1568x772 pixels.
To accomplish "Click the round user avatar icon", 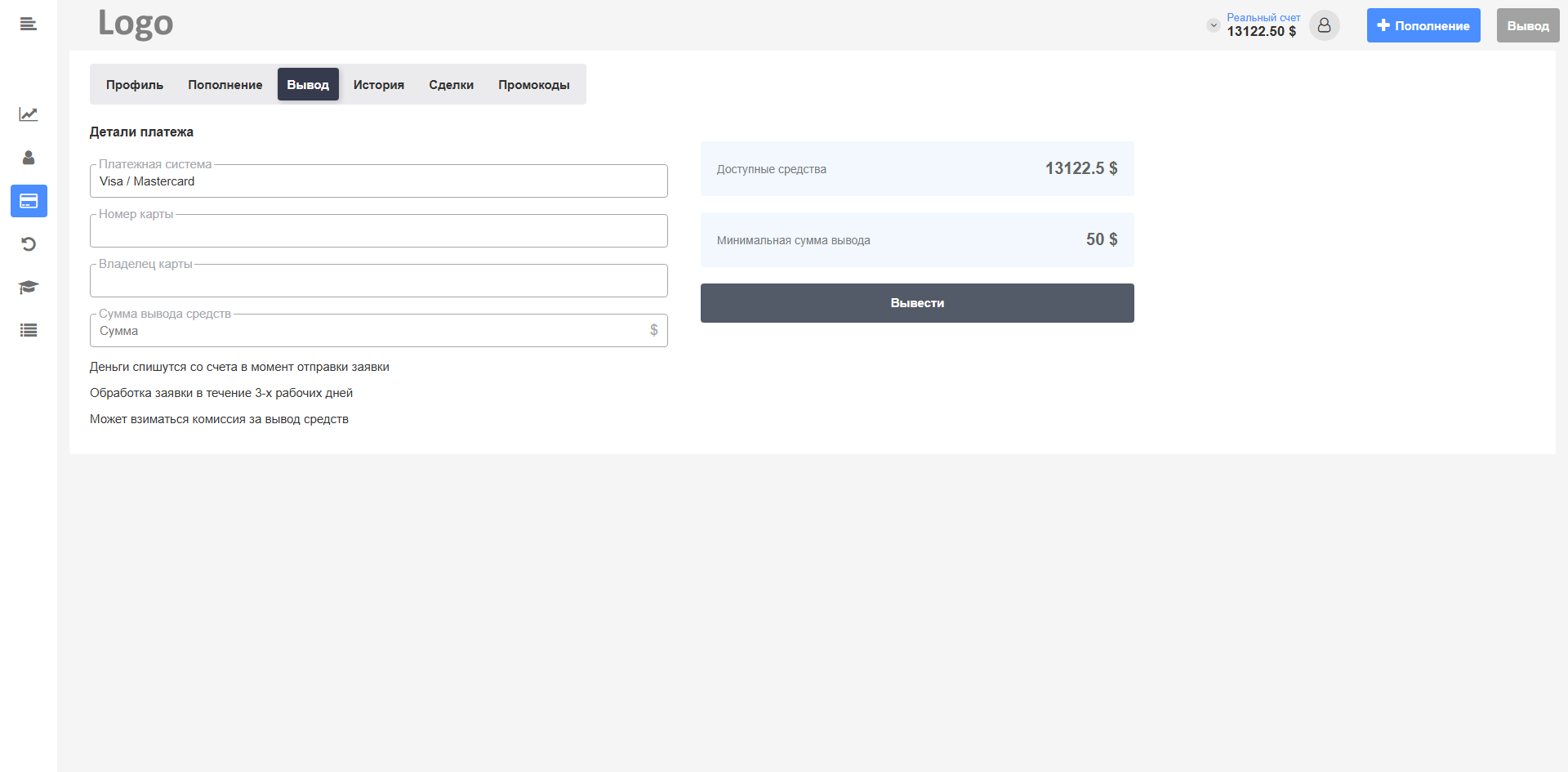I will [1324, 25].
